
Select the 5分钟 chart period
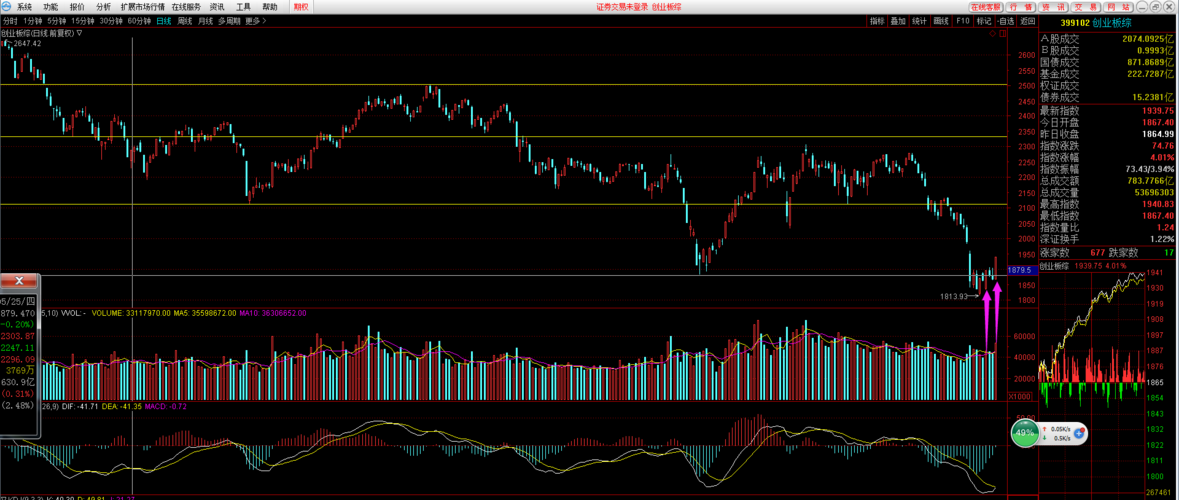click(57, 20)
